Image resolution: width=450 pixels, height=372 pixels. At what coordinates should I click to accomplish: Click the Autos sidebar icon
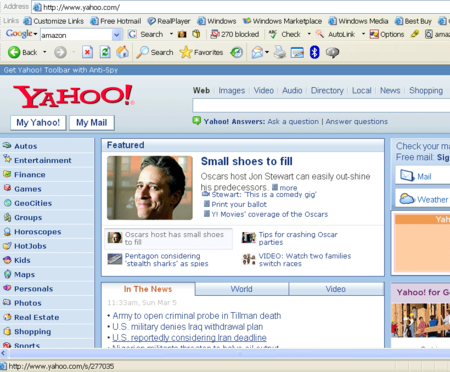tap(7, 145)
